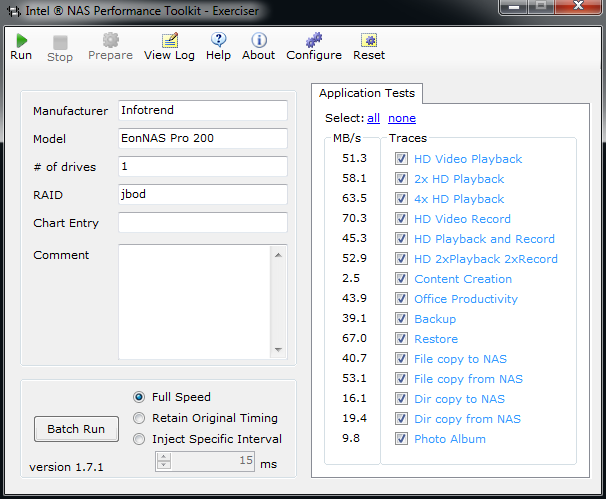Toggle the Restore checkbox

[401, 339]
